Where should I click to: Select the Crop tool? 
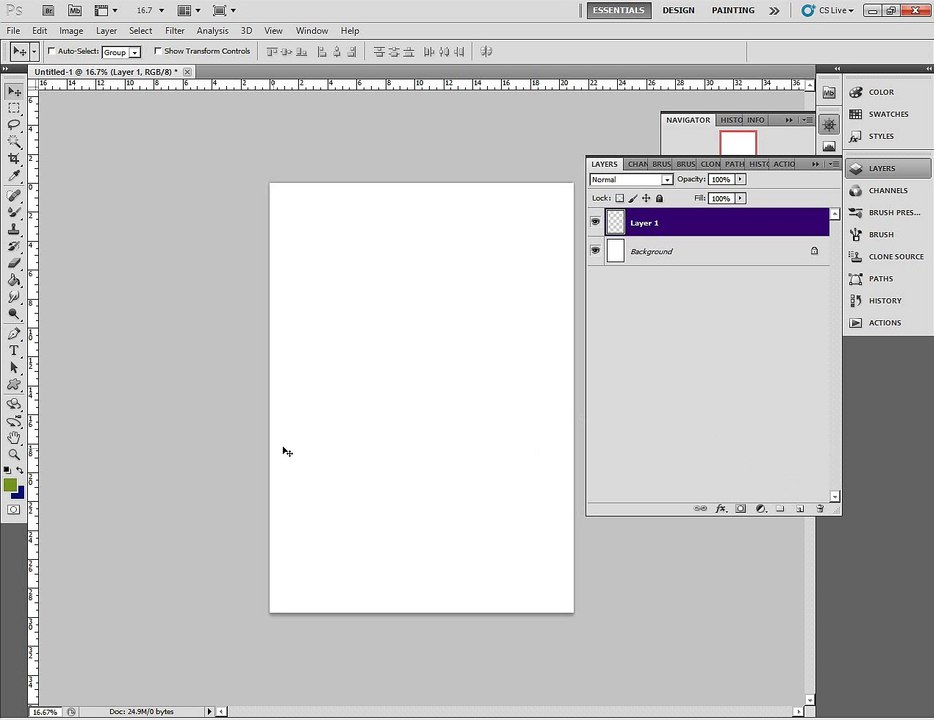14,158
